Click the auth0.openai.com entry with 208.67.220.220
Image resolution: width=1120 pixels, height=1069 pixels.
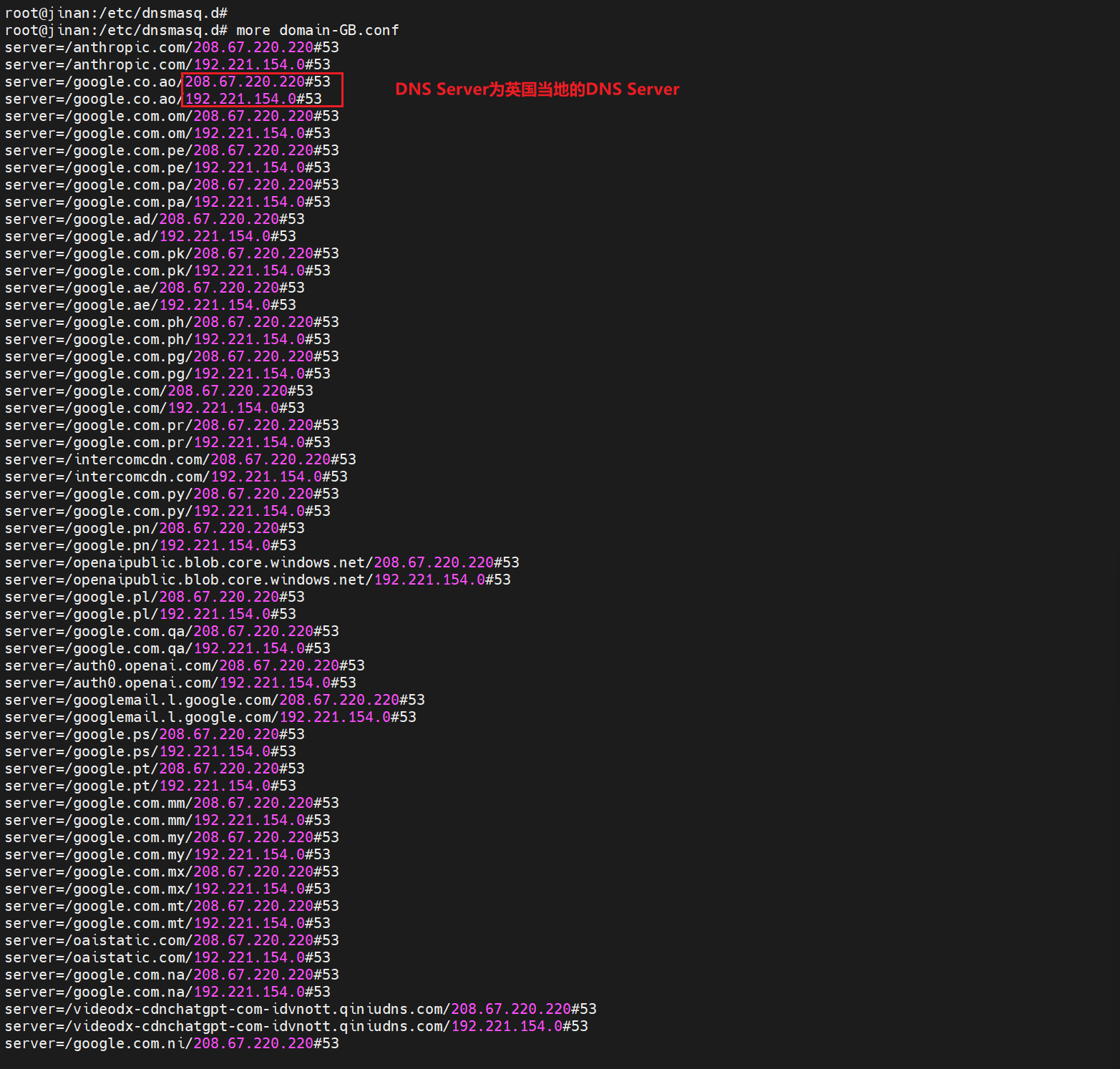click(185, 665)
